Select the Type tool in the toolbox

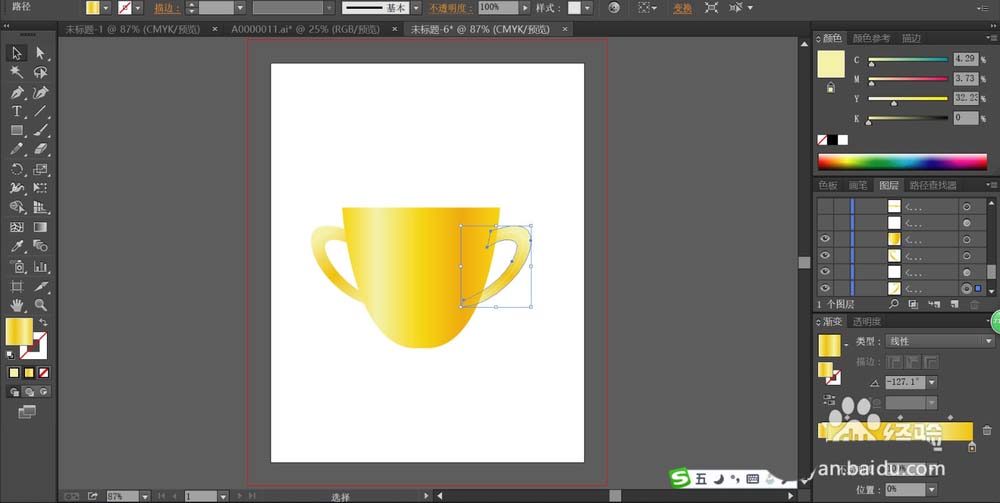[17, 111]
